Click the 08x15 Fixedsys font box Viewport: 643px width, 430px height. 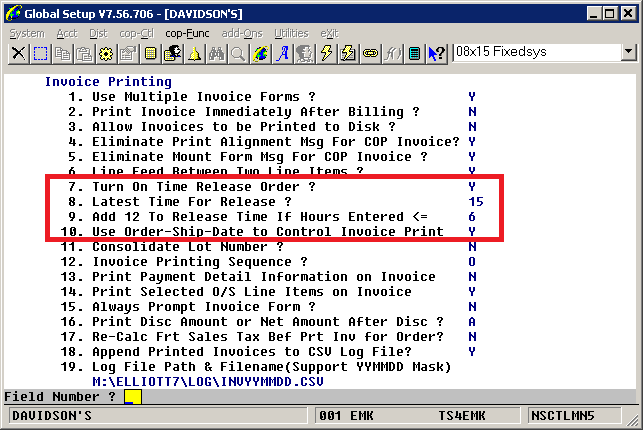(x=536, y=52)
